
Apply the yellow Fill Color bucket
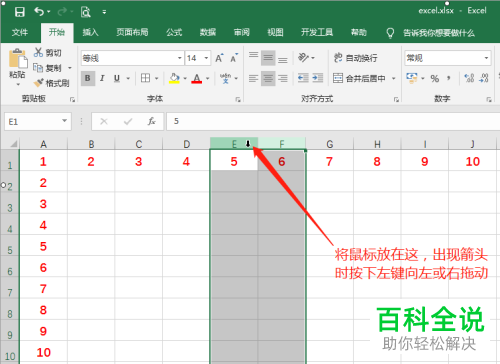(x=174, y=78)
